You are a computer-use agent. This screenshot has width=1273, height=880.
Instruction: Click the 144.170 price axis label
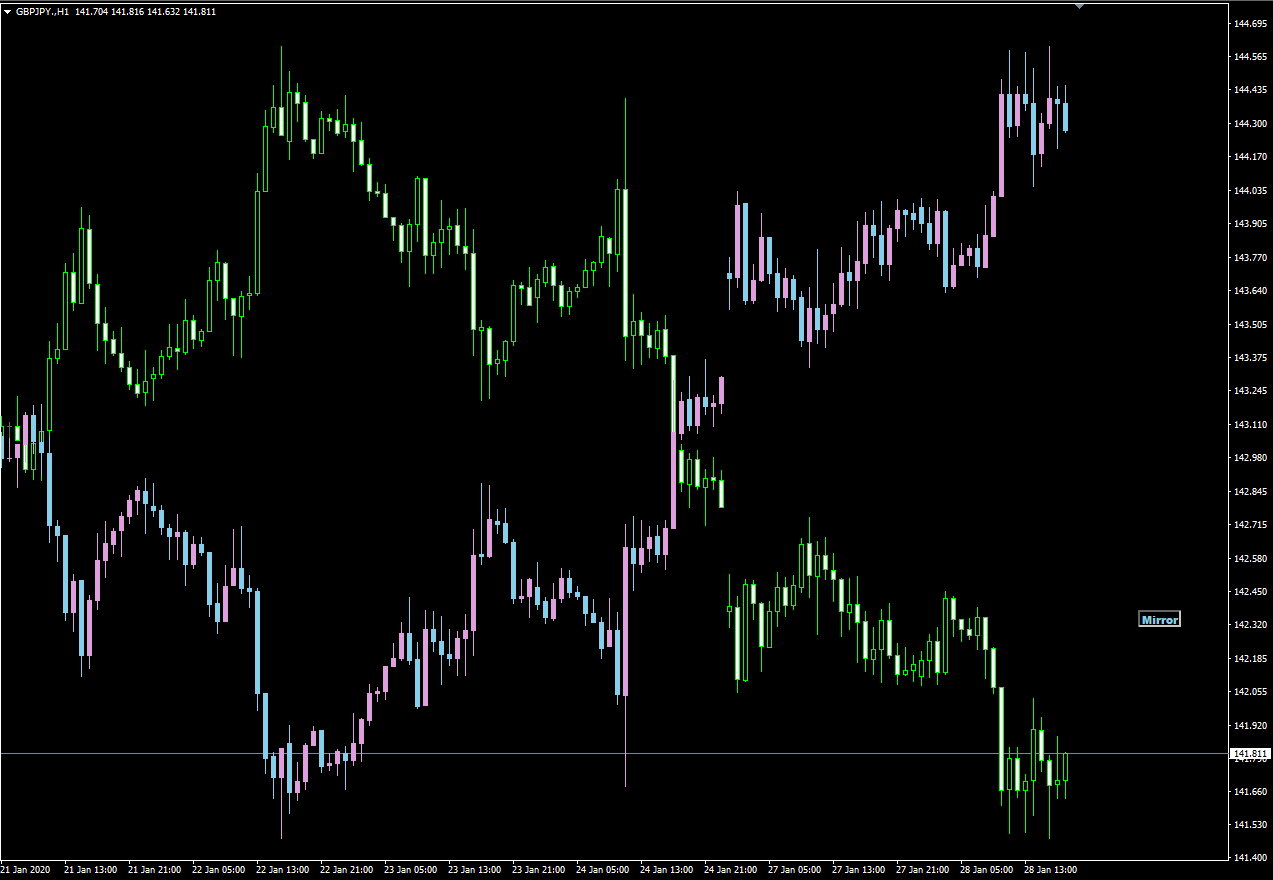pyautogui.click(x=1251, y=157)
